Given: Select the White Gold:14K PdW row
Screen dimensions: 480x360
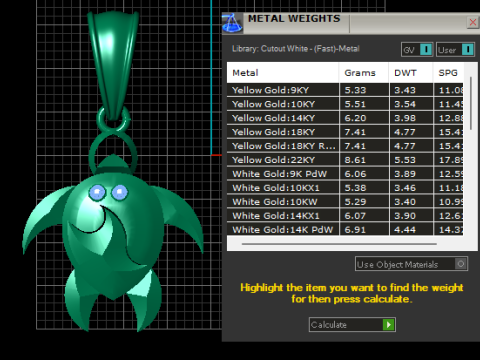Looking at the screenshot, I should [x=345, y=230].
